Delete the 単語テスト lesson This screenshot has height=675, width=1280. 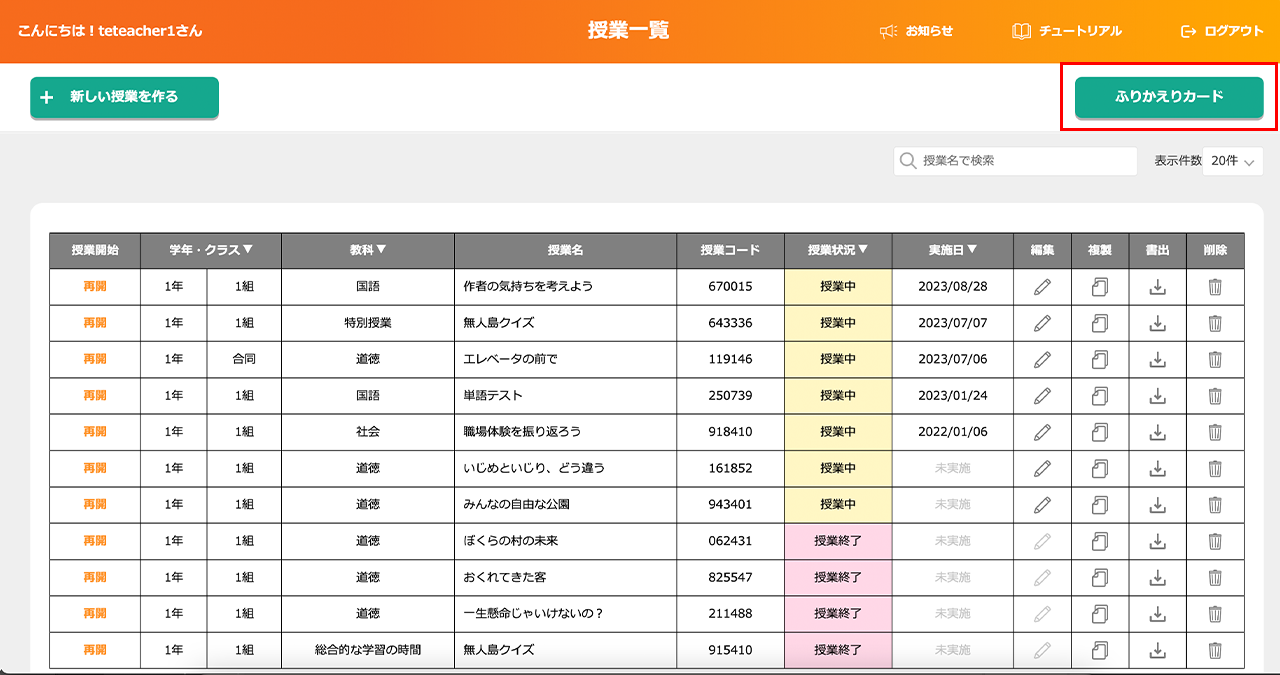[x=1215, y=395]
